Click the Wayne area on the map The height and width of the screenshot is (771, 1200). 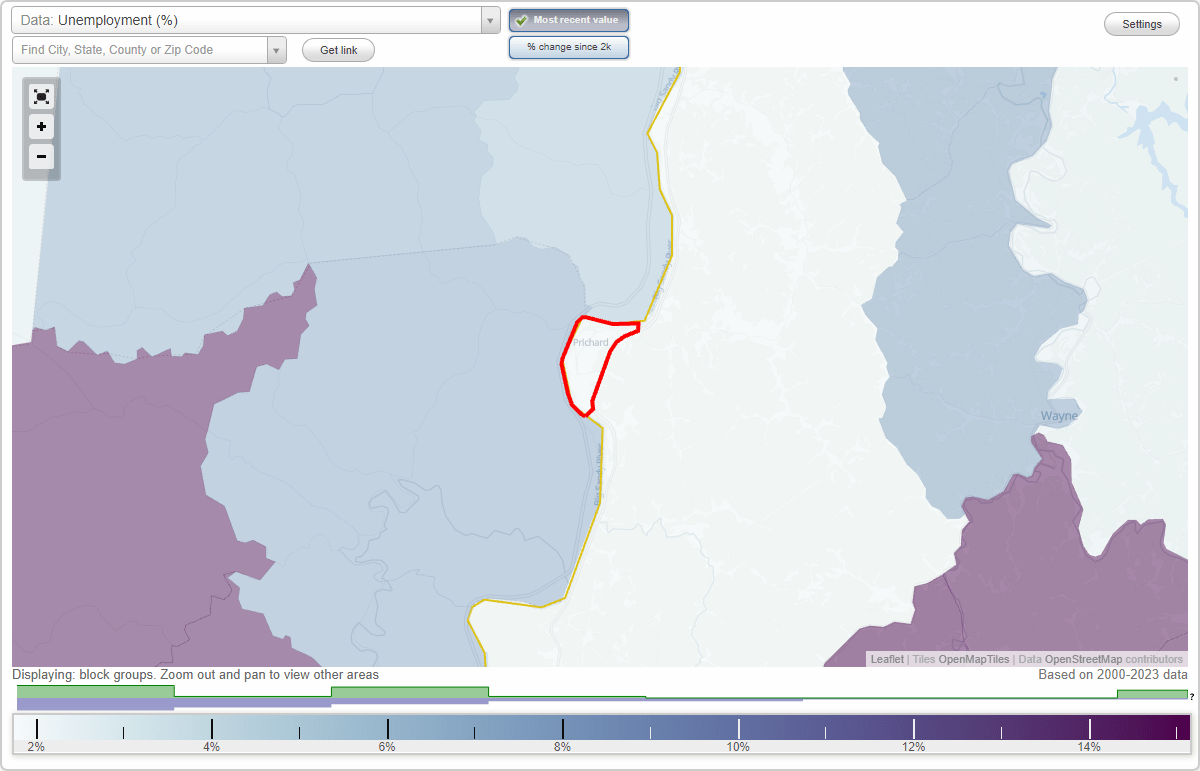(1058, 415)
